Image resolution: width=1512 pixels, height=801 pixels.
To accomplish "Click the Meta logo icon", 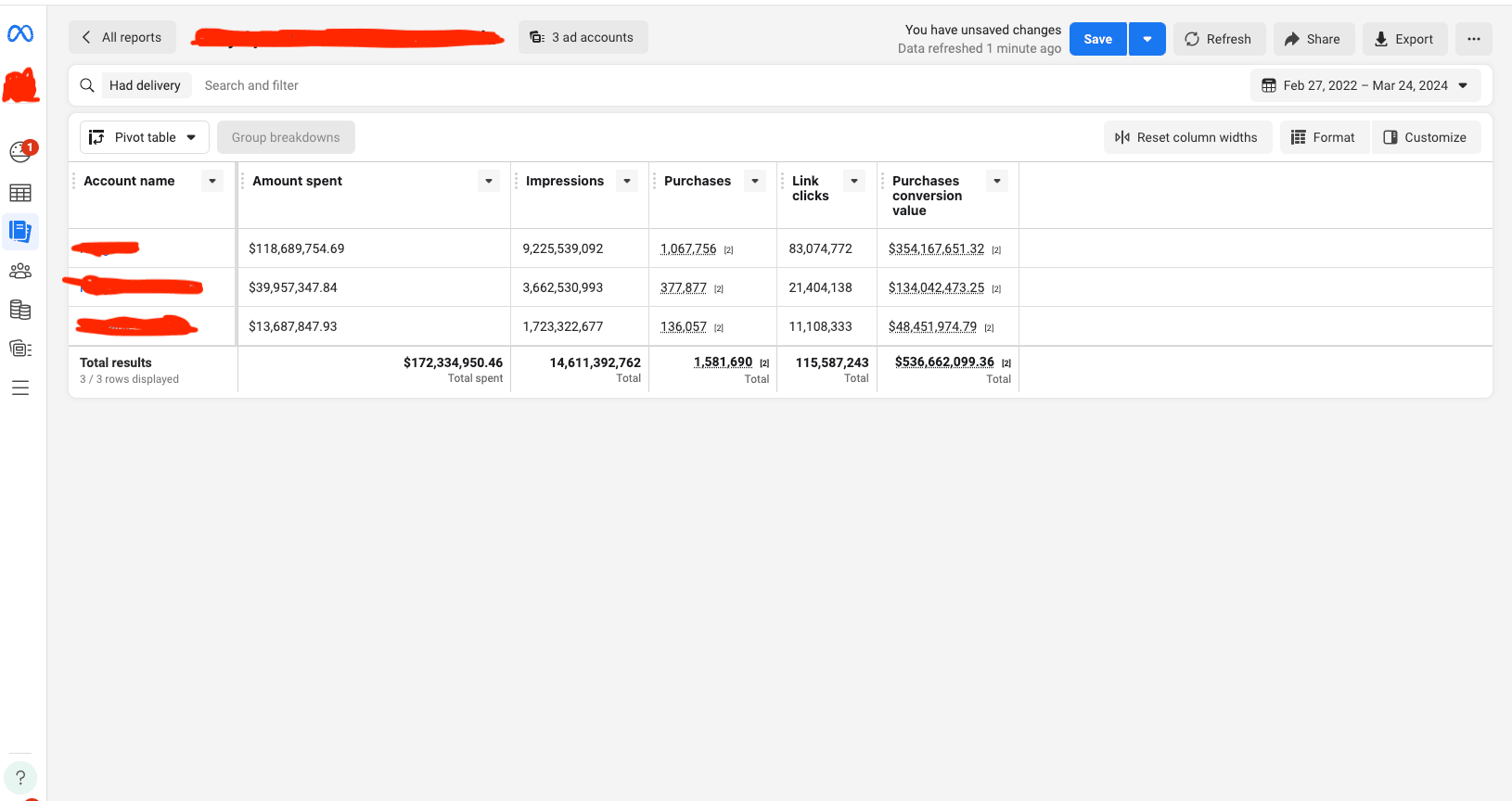I will point(20,34).
